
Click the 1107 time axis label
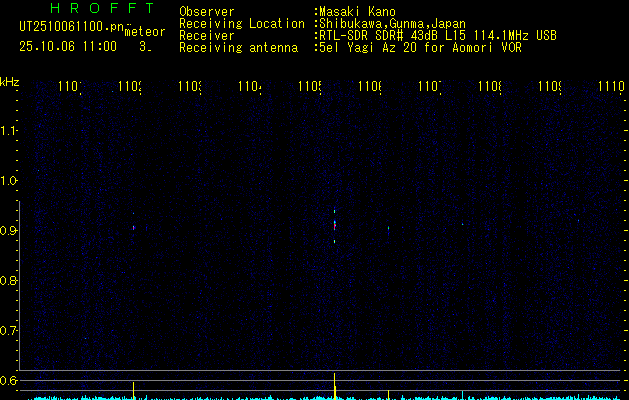point(430,86)
